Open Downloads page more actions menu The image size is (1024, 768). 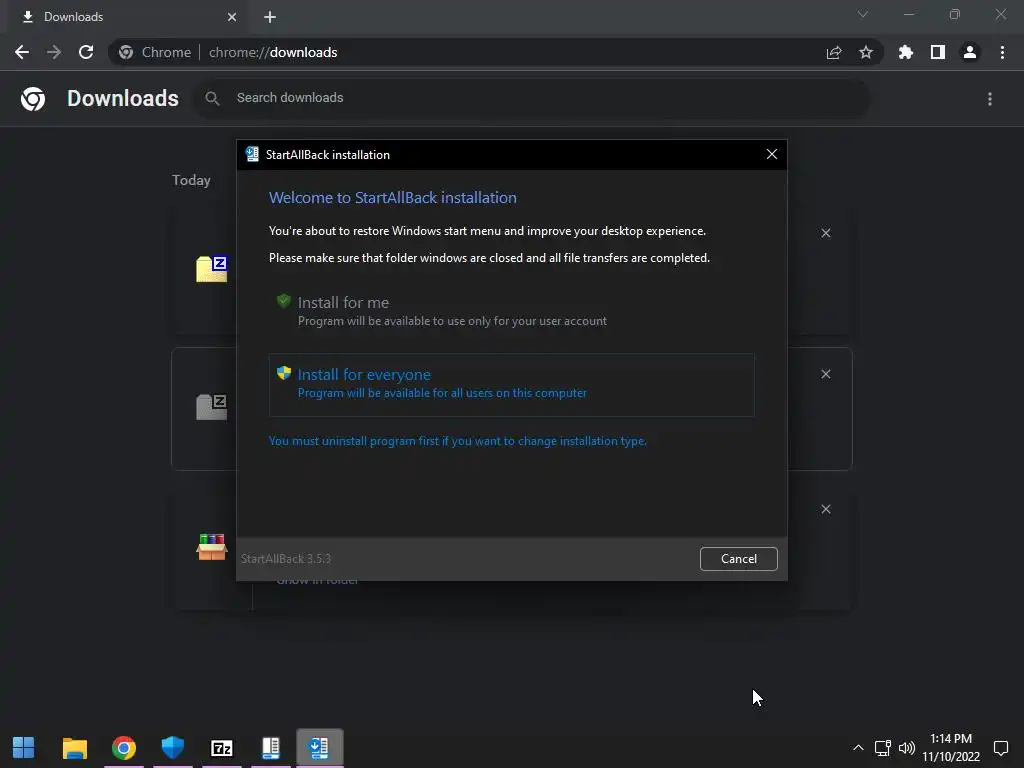click(990, 99)
